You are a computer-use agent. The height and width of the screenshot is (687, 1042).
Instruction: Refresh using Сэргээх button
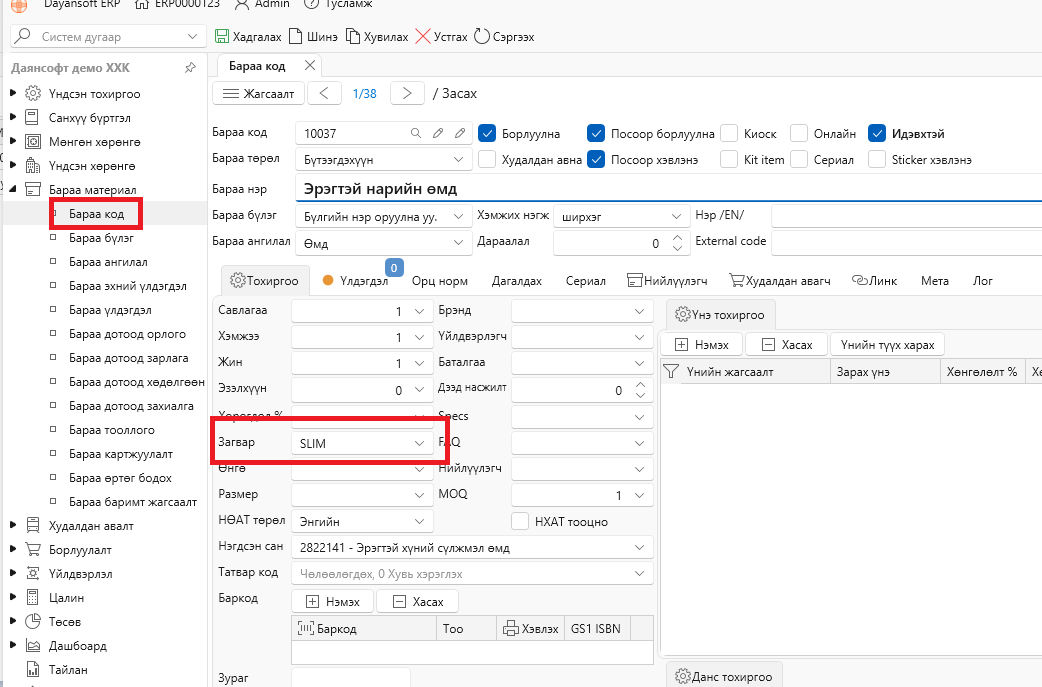coord(504,37)
